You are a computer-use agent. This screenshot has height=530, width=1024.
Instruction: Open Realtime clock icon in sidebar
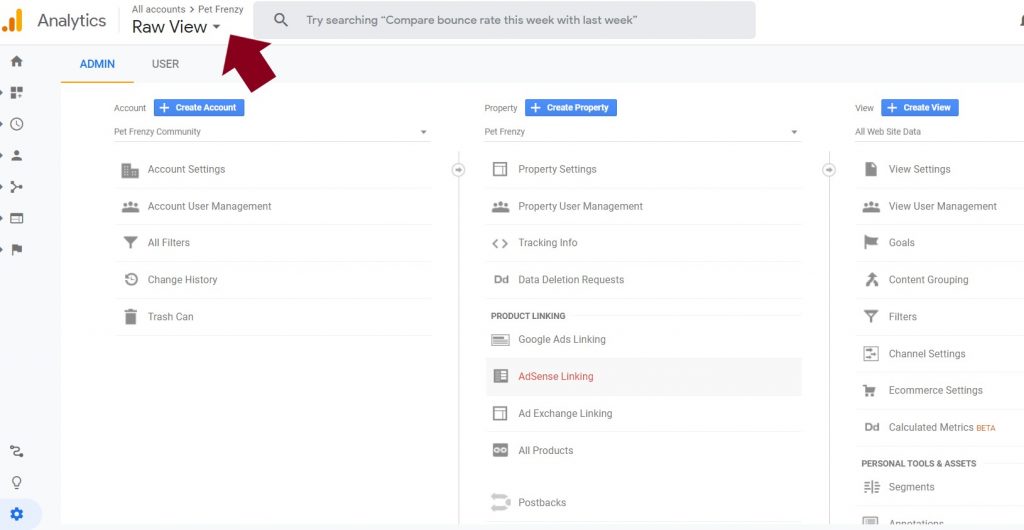click(17, 124)
